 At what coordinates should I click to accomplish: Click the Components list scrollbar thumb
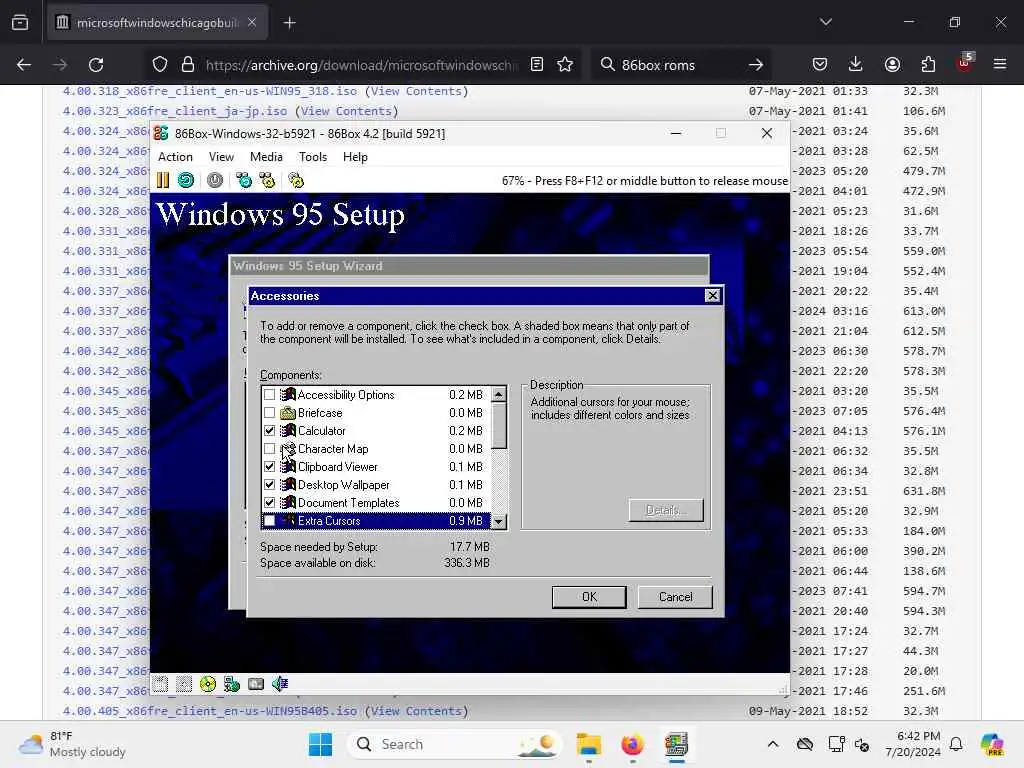pos(498,425)
